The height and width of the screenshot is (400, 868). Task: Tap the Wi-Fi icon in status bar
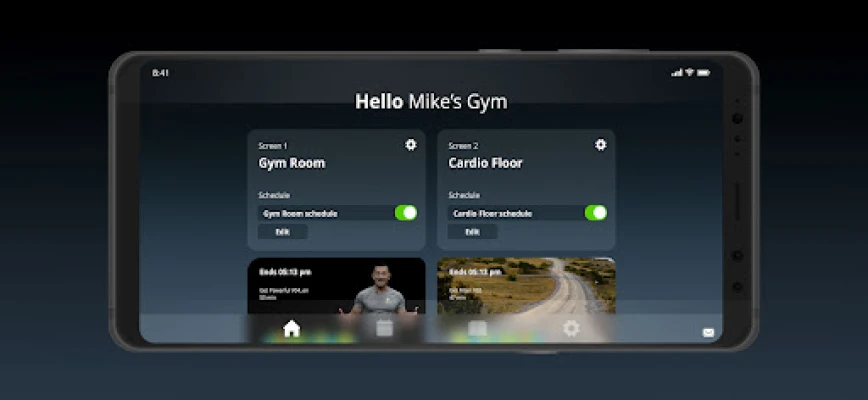tap(690, 72)
